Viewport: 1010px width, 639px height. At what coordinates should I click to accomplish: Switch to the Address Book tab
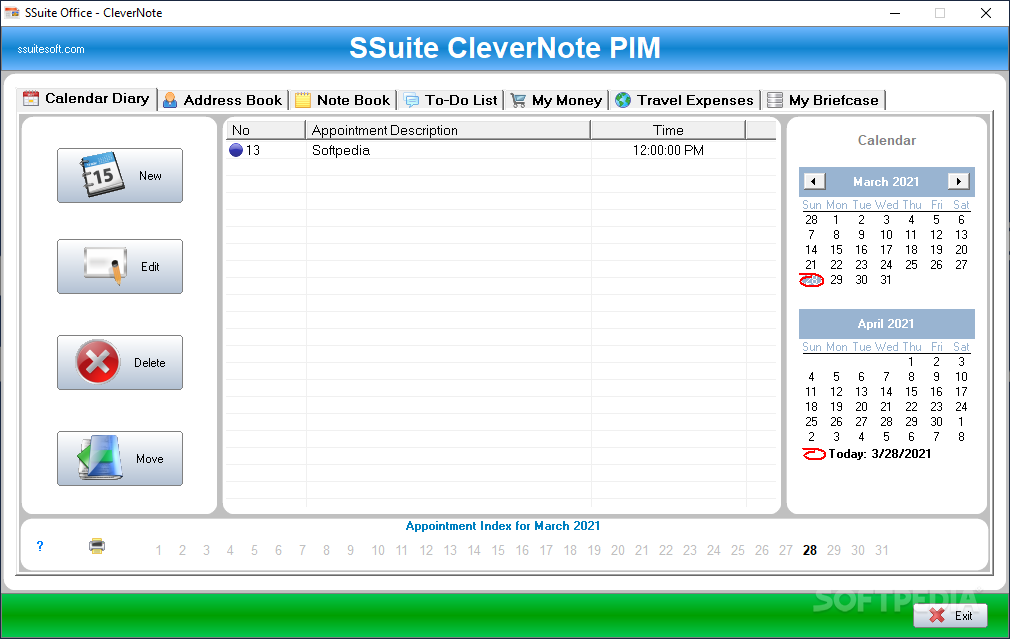(223, 100)
